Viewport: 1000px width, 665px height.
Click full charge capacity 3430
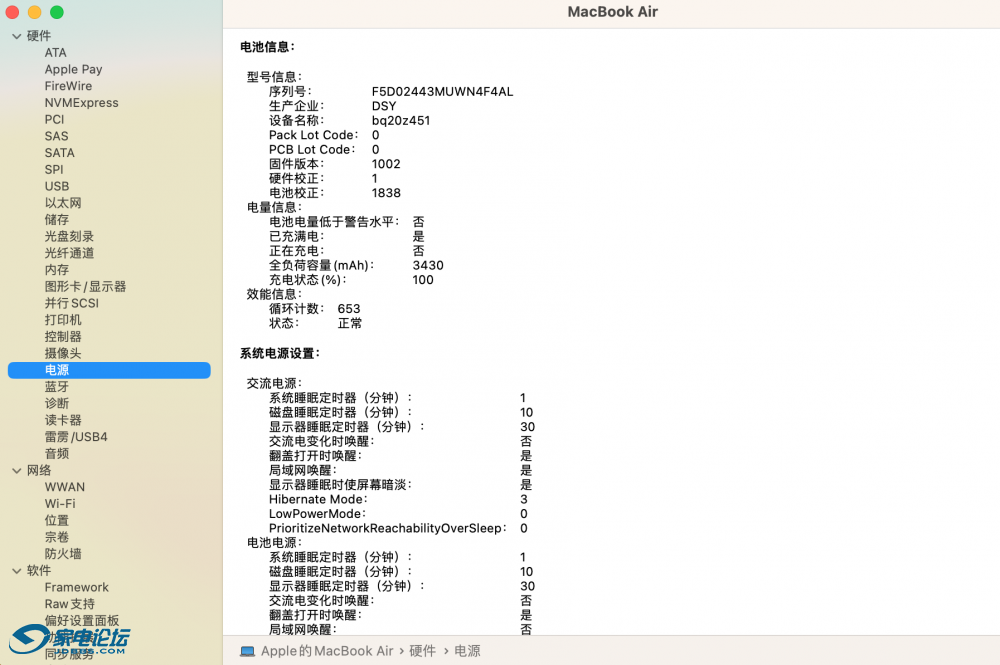pyautogui.click(x=428, y=266)
